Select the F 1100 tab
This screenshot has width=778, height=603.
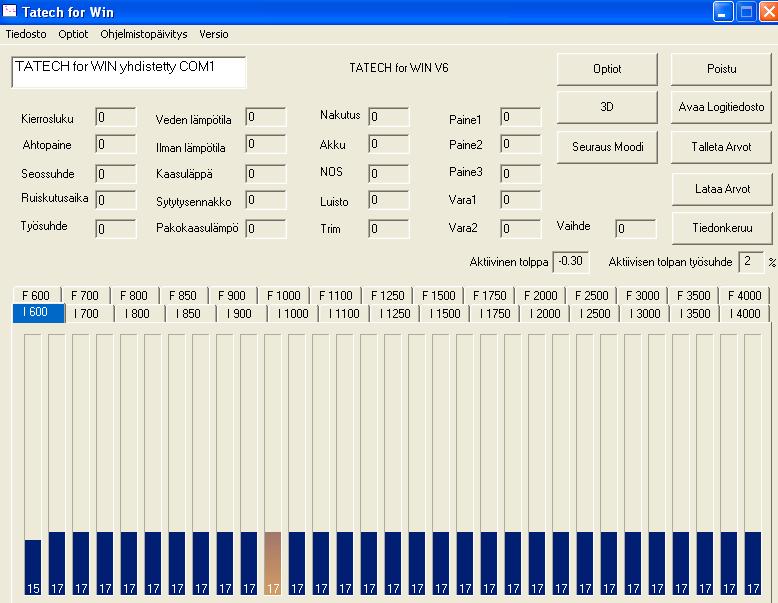[336, 296]
